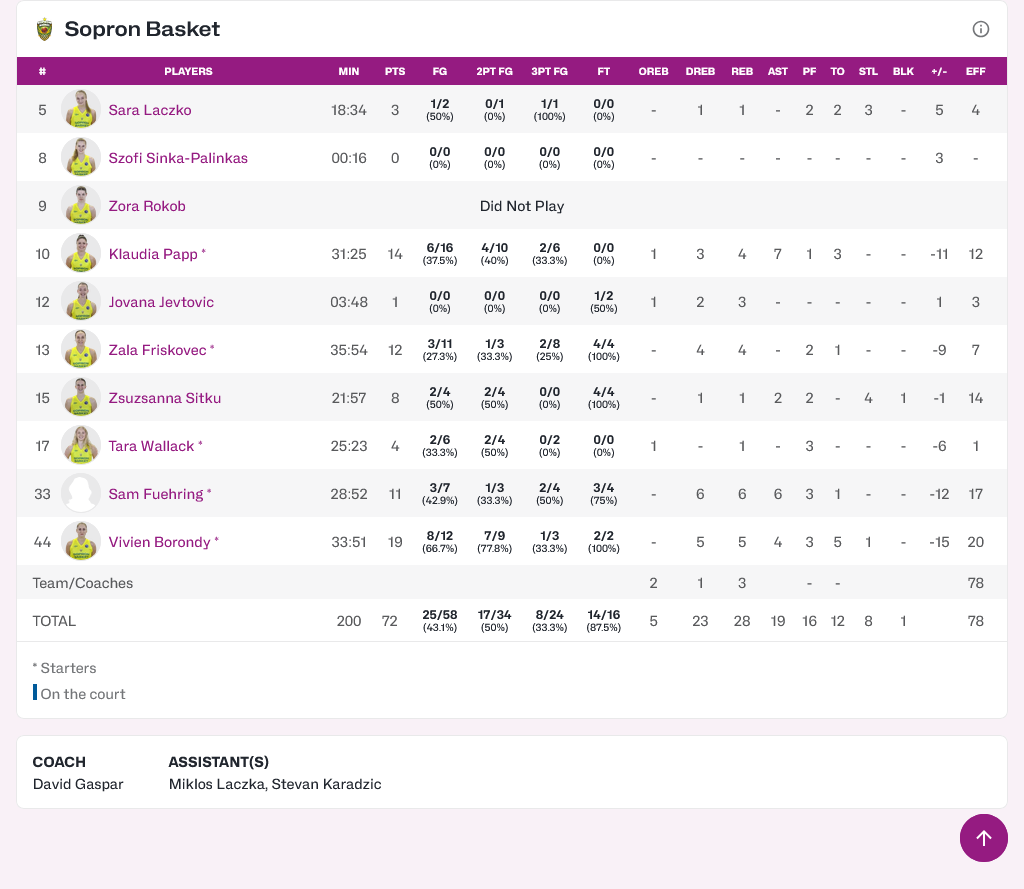Open Sara Laczko's player photo

(81, 110)
